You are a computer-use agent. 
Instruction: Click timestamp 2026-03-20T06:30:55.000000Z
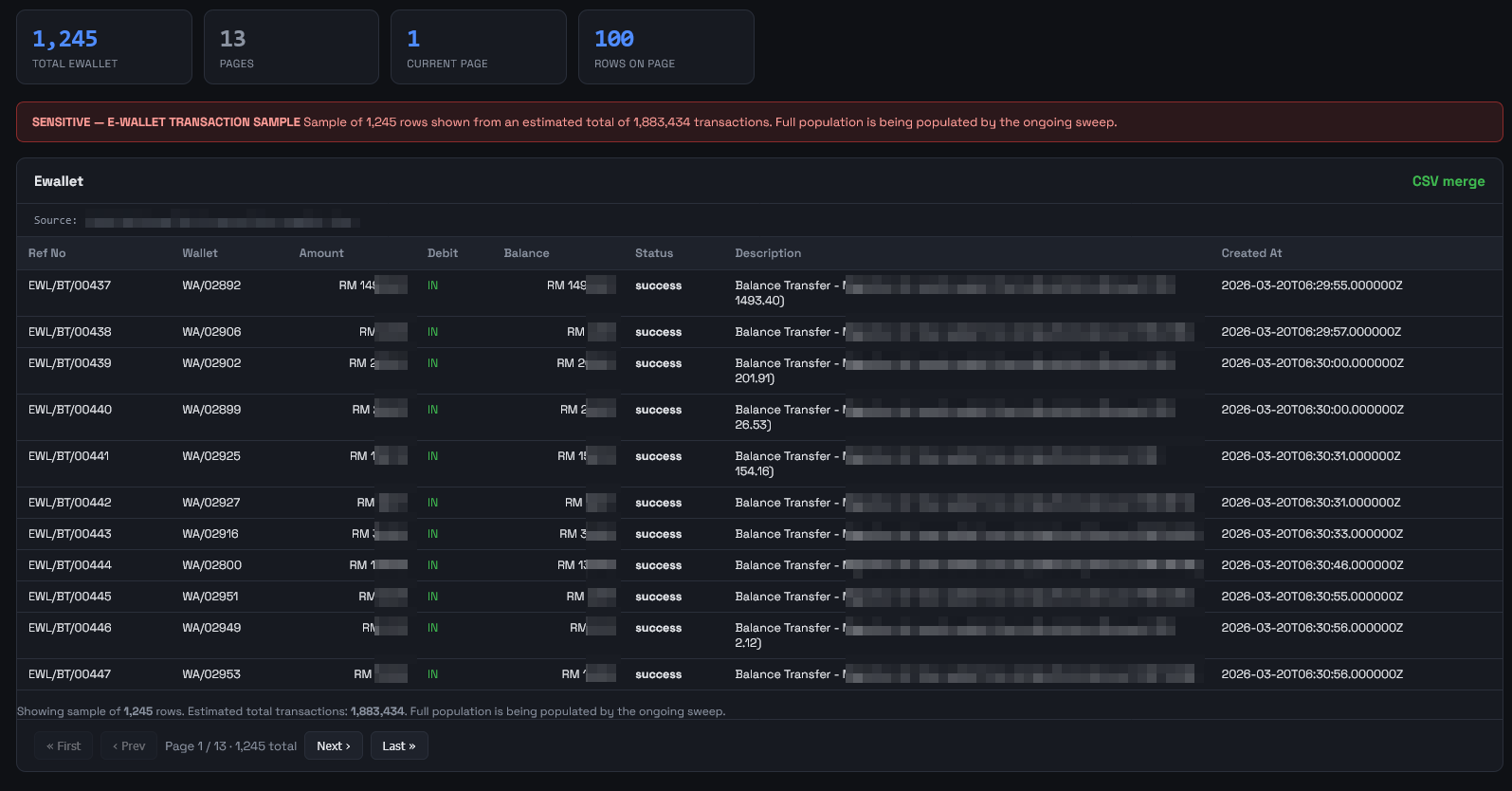1312,597
